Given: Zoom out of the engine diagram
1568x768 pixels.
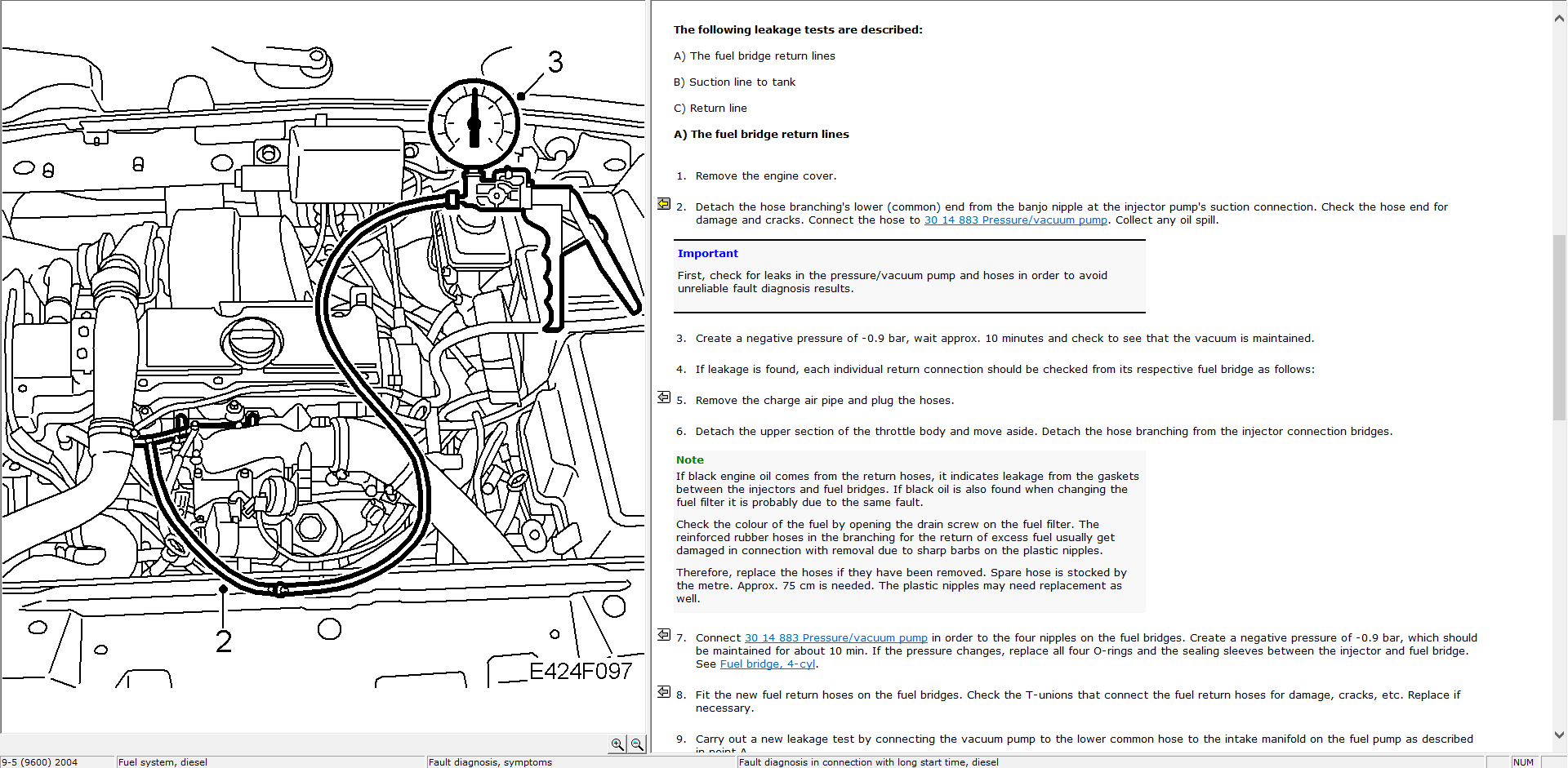Looking at the screenshot, I should pos(637,744).
